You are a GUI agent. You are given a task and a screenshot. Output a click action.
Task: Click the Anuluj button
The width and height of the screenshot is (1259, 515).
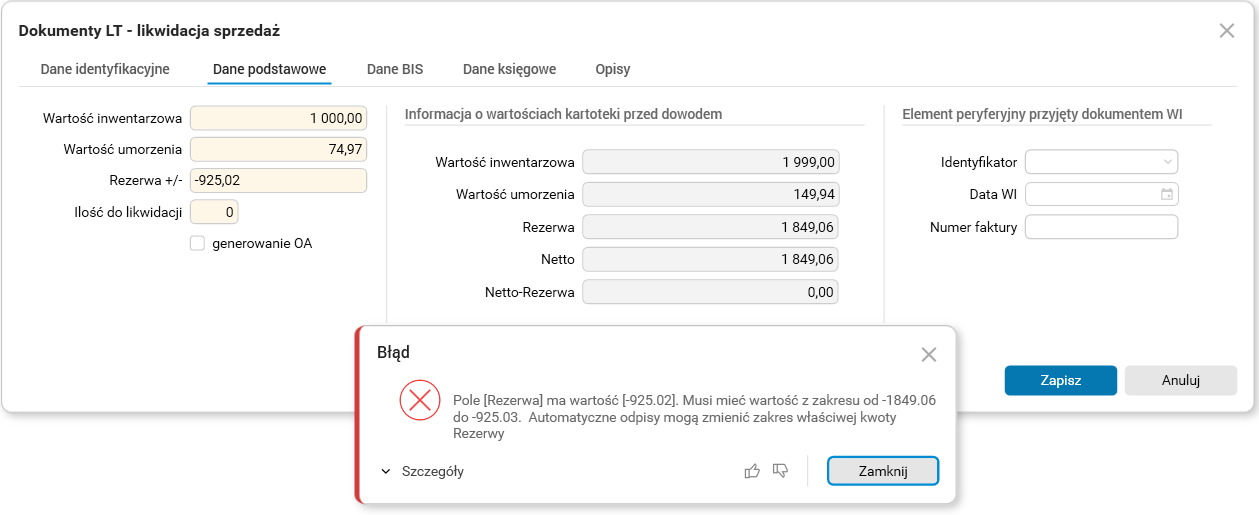click(x=1180, y=380)
